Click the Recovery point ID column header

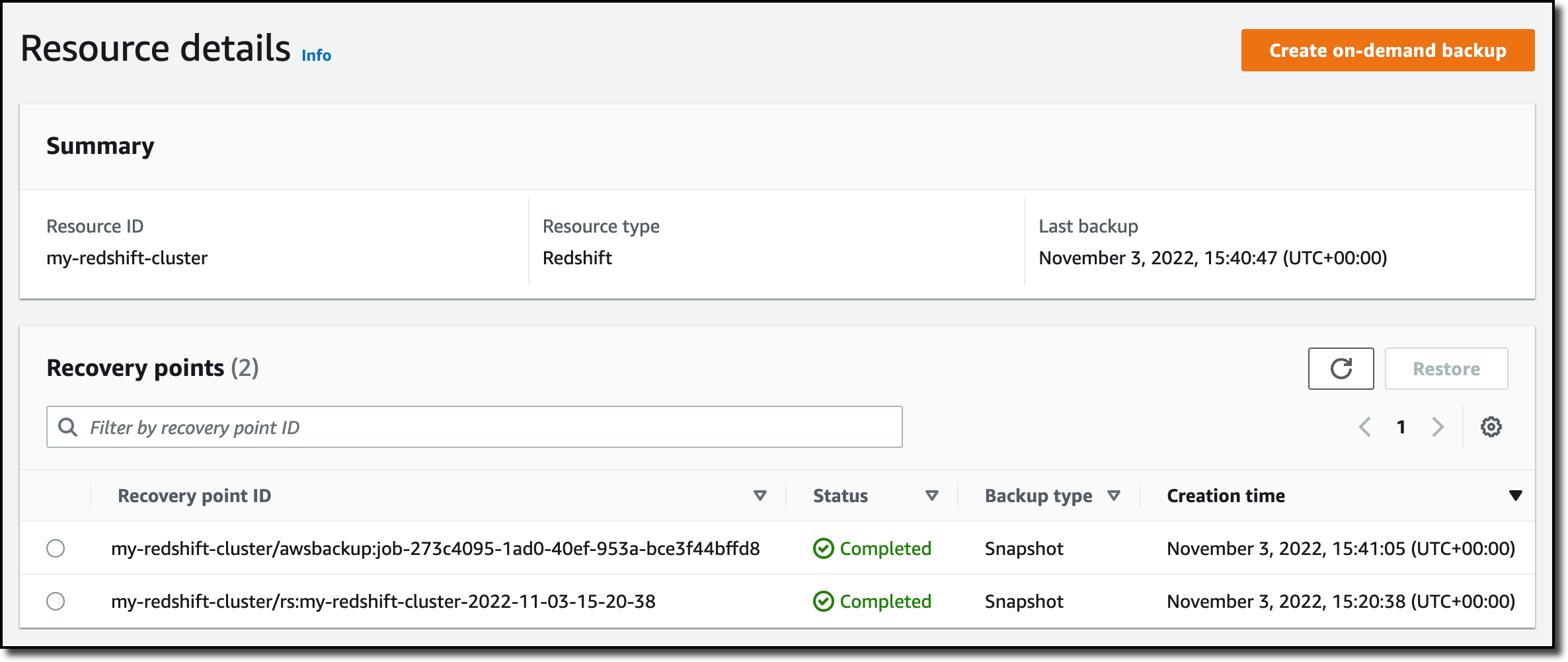(194, 496)
